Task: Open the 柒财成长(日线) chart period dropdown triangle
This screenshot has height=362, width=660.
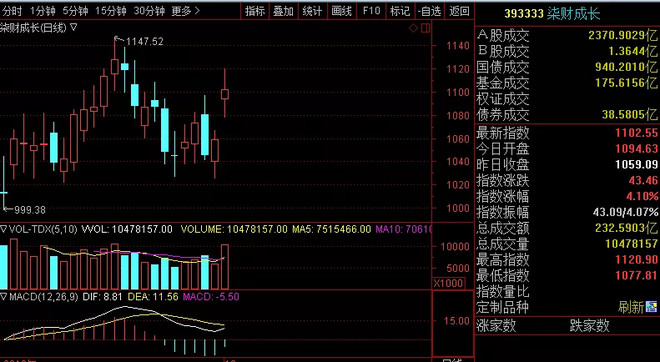Action: (x=74, y=28)
